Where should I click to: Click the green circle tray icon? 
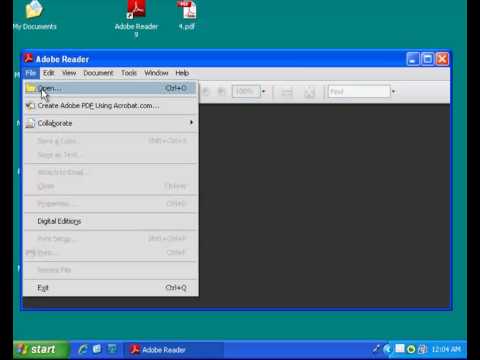[411, 349]
